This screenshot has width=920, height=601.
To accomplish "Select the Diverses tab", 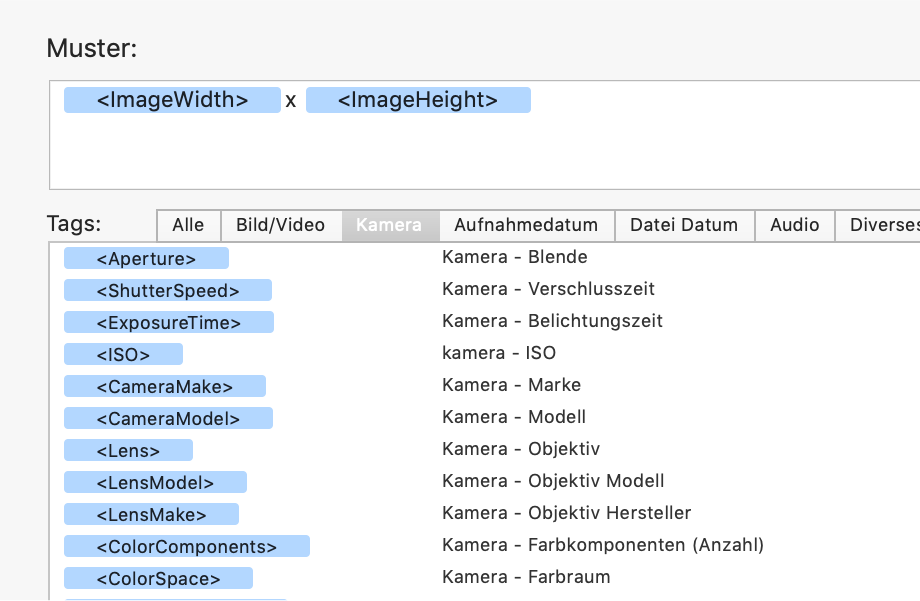I will (x=882, y=225).
